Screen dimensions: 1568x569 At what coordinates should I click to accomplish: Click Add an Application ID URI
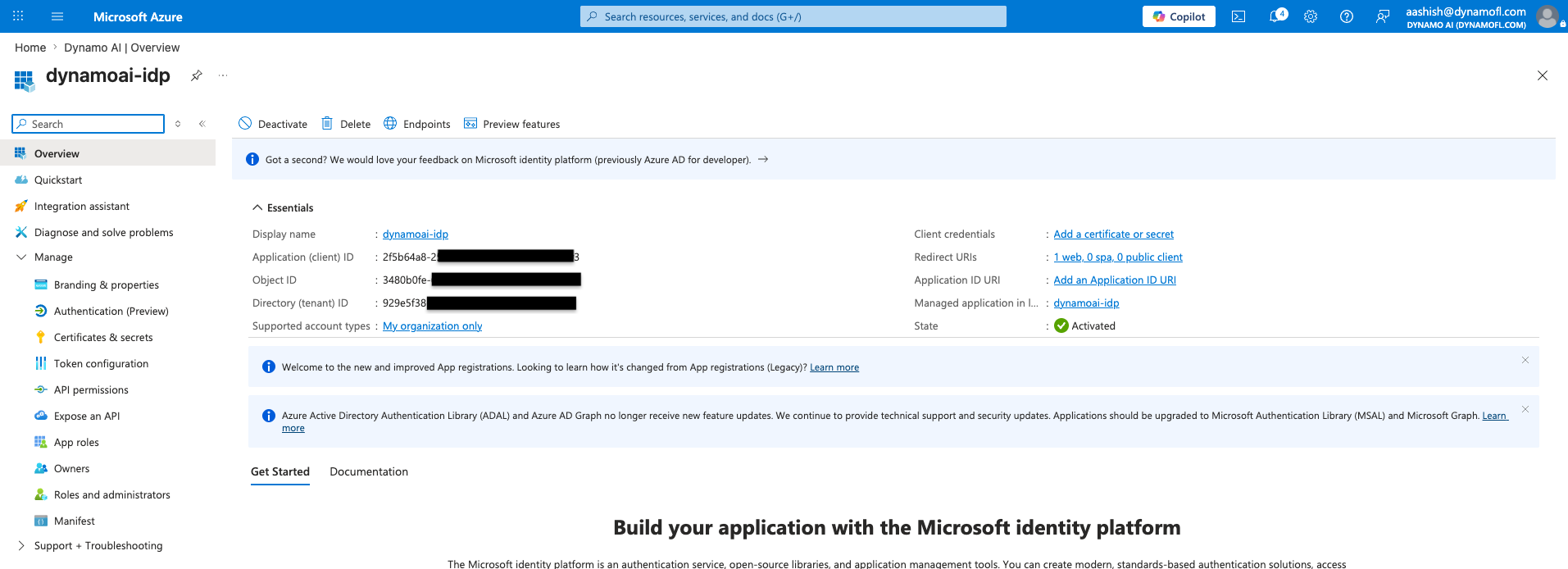click(1115, 280)
